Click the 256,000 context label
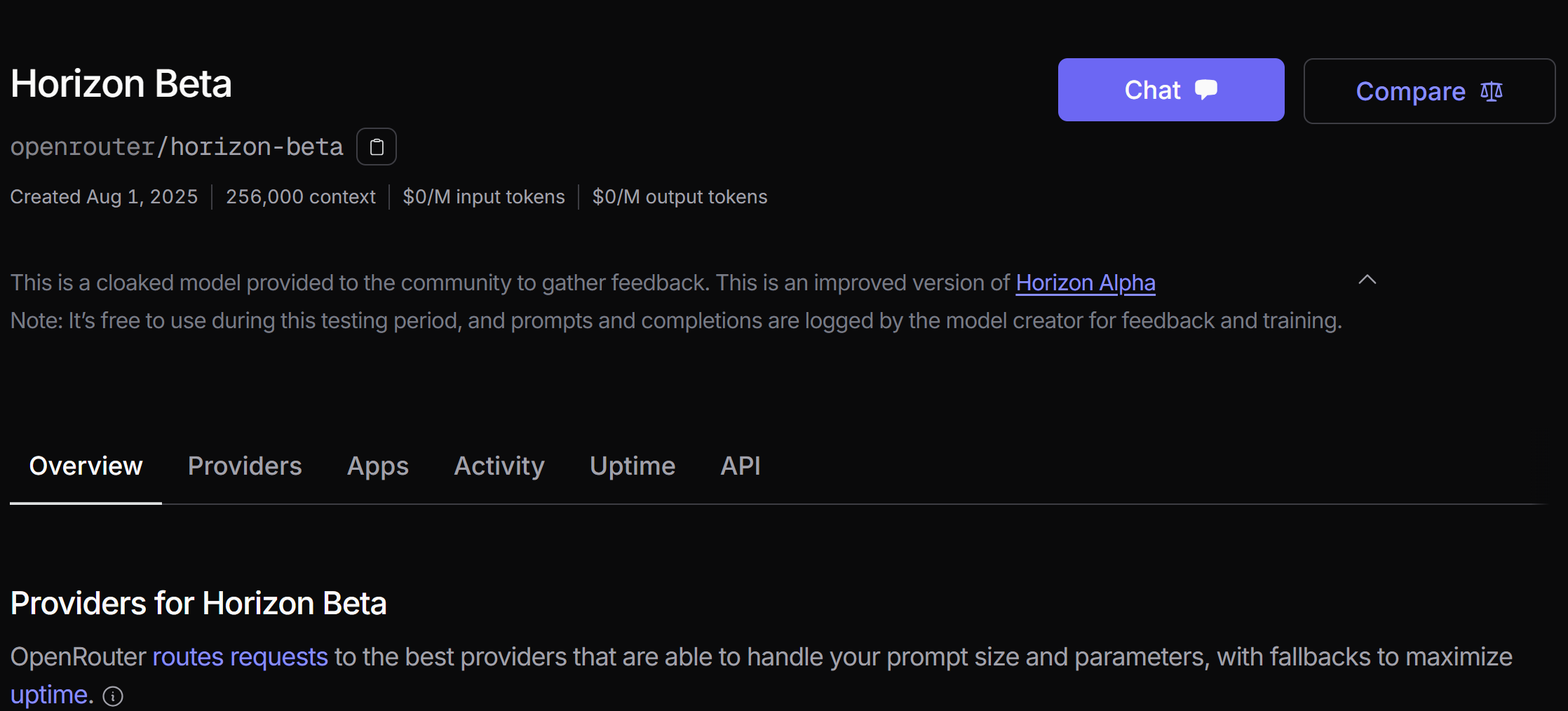This screenshot has height=711, width=1568. [300, 197]
